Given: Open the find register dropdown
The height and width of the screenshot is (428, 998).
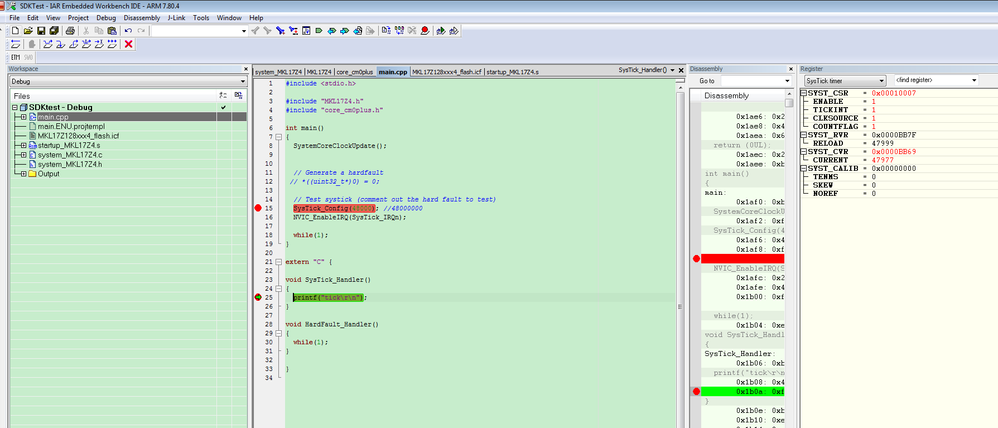Looking at the screenshot, I should [x=974, y=81].
